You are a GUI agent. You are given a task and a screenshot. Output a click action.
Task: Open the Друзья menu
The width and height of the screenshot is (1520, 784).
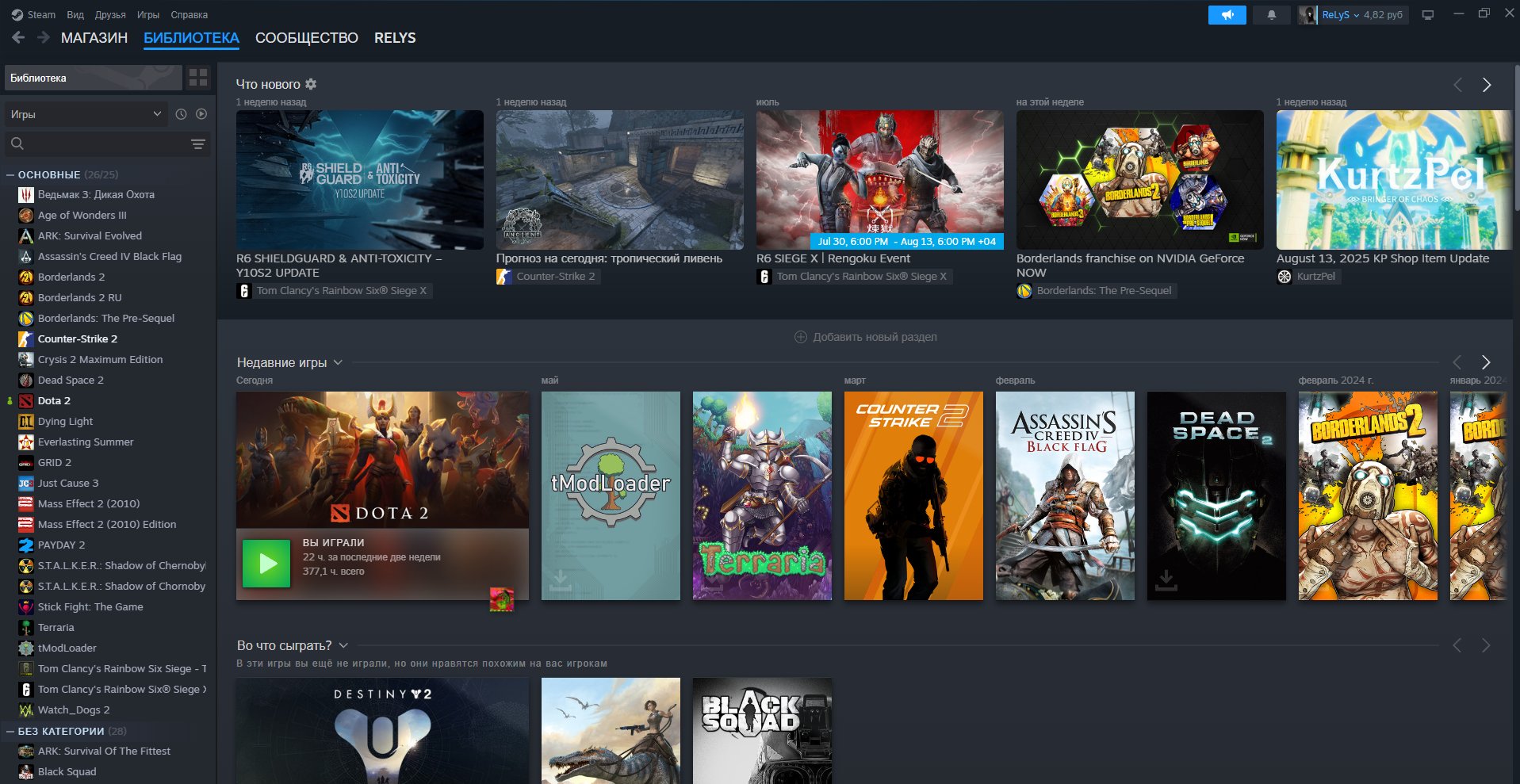coord(110,15)
